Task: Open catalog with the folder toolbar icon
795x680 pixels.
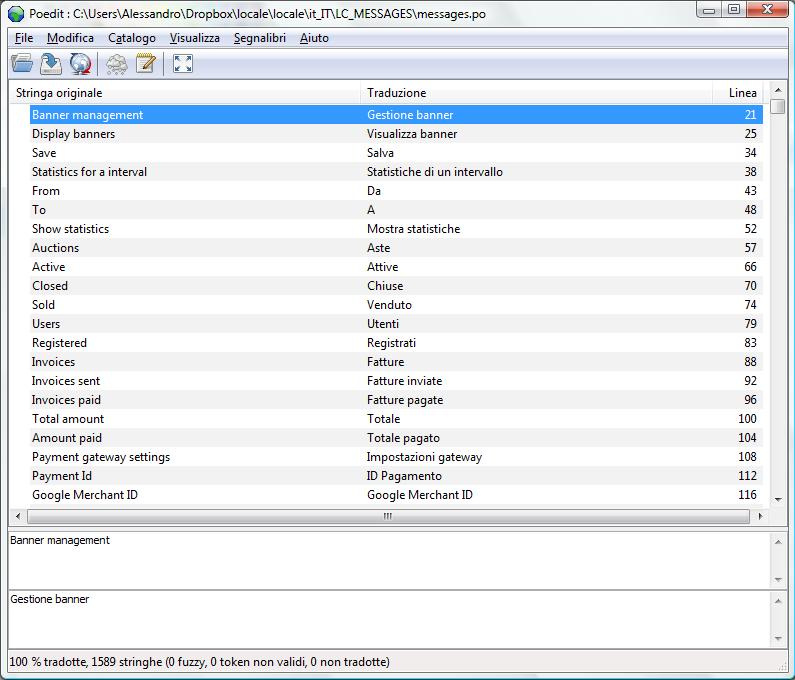Action: [x=22, y=64]
